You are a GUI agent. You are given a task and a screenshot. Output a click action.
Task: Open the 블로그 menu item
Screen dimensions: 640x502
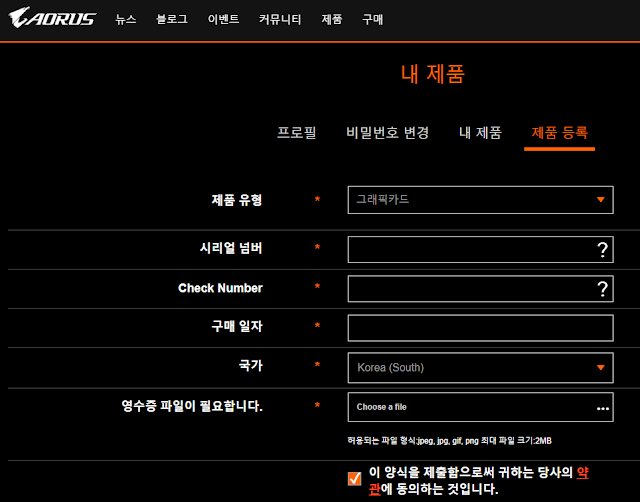click(172, 19)
